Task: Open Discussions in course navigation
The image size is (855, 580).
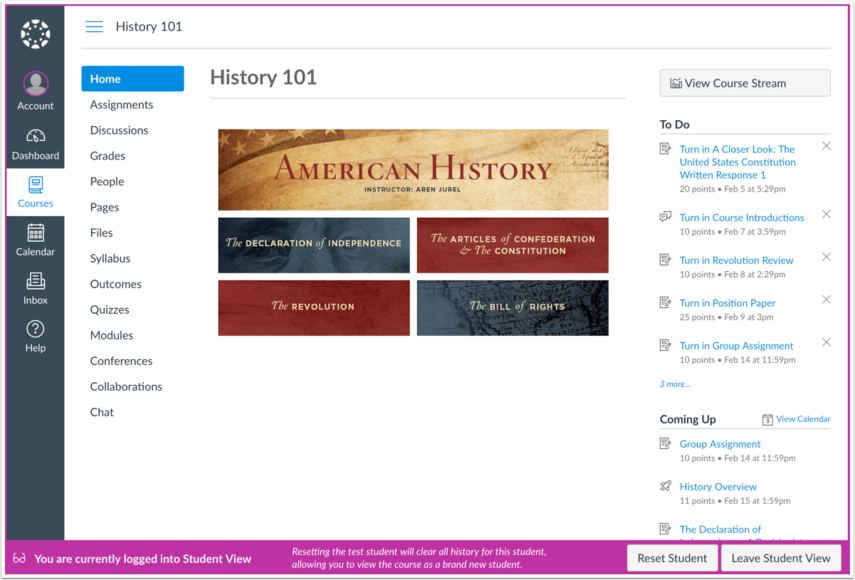Action: click(119, 130)
